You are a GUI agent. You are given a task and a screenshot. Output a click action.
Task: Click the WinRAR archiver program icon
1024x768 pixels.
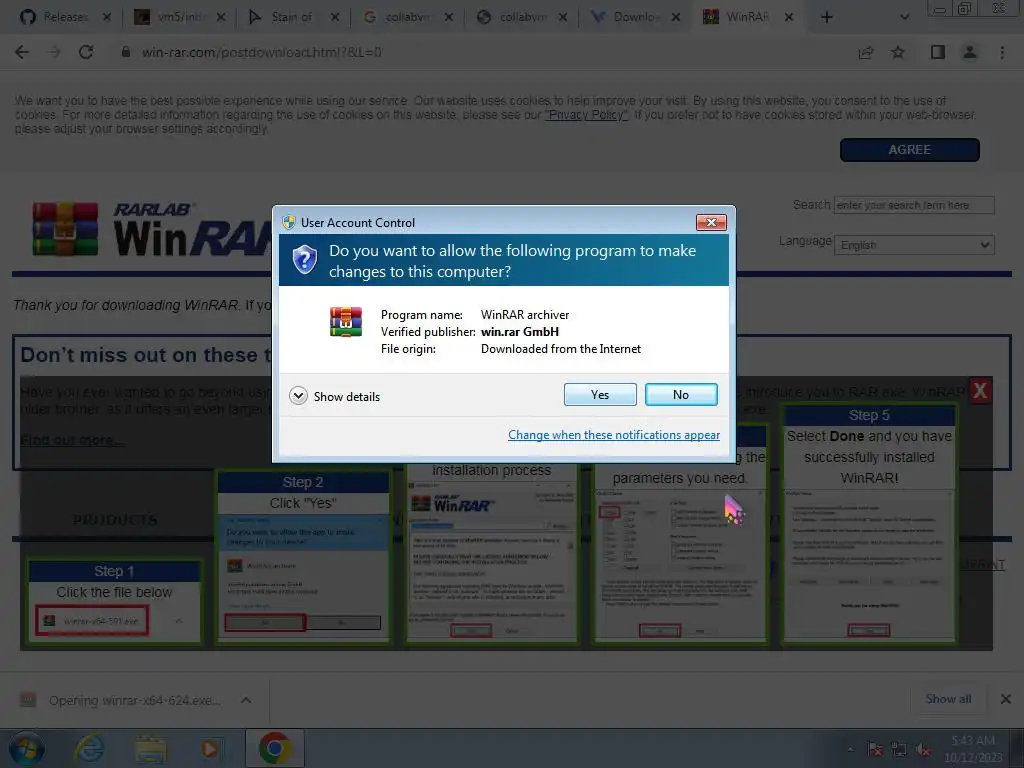tap(345, 322)
